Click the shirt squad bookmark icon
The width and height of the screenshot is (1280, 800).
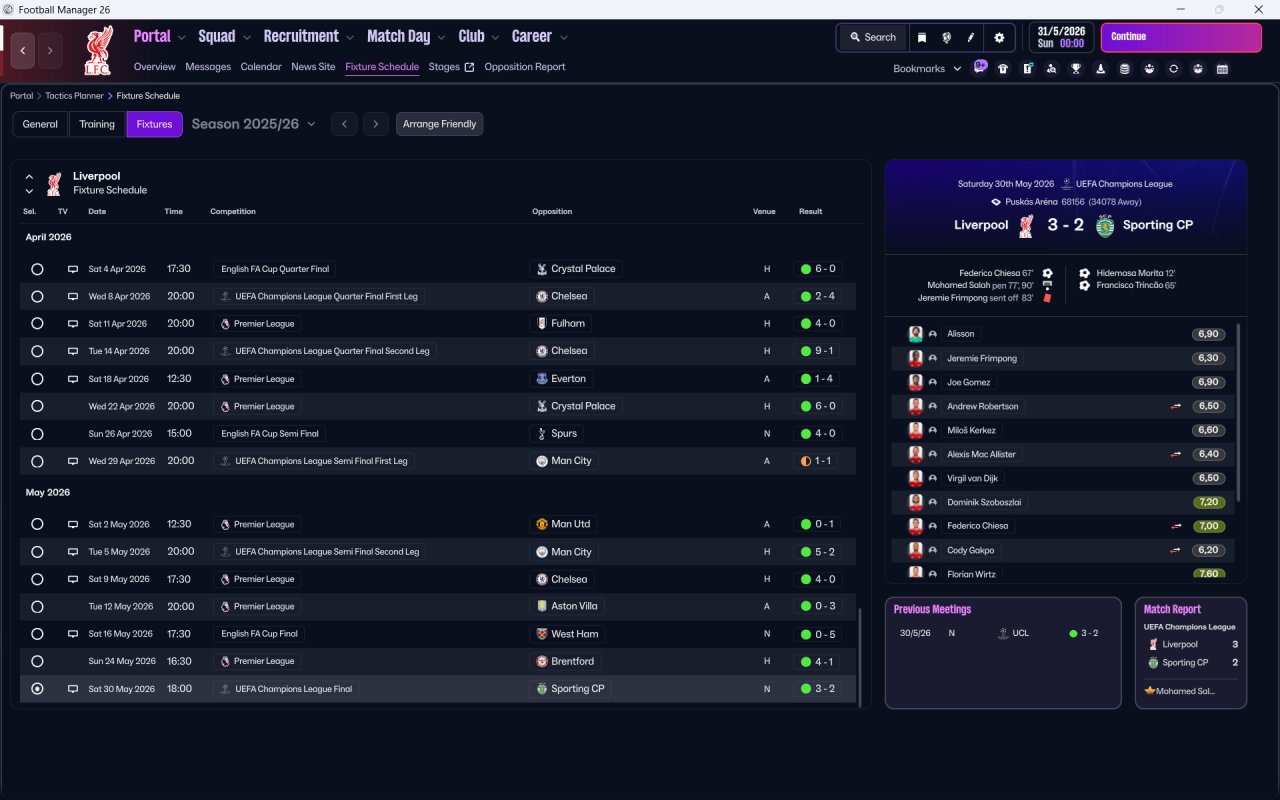[x=1003, y=69]
